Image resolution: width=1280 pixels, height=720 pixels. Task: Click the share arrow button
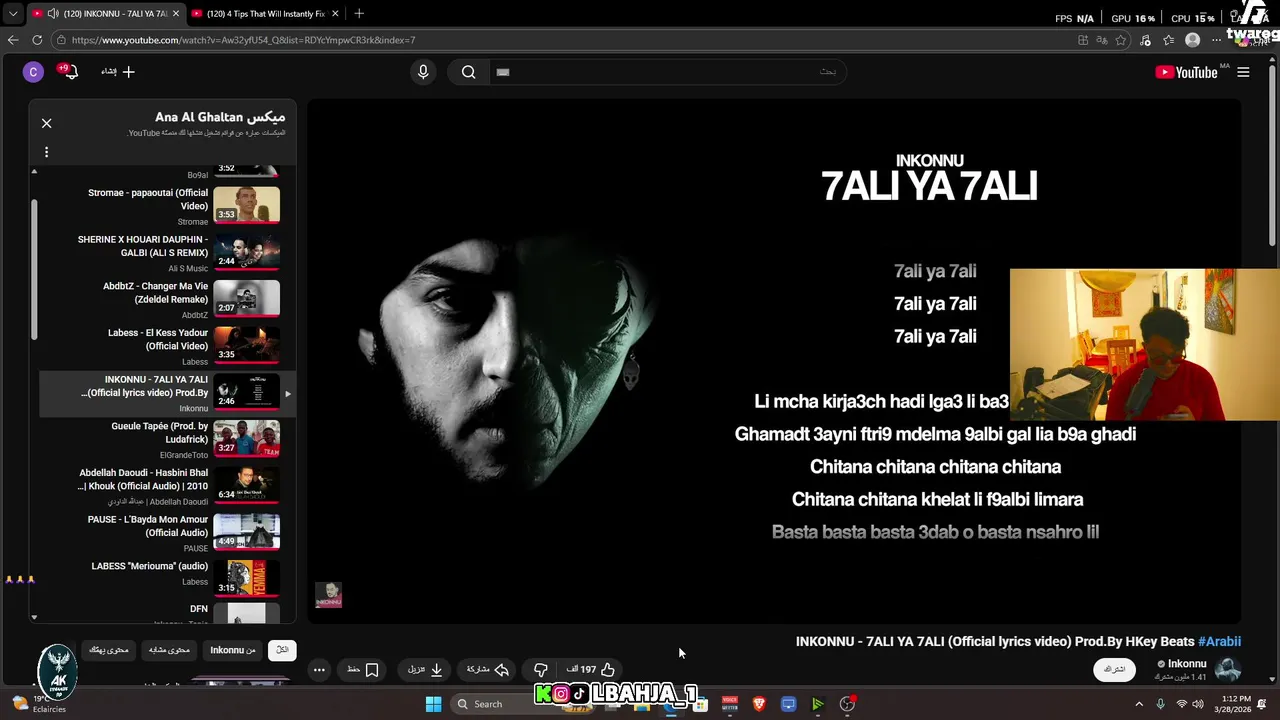click(488, 669)
